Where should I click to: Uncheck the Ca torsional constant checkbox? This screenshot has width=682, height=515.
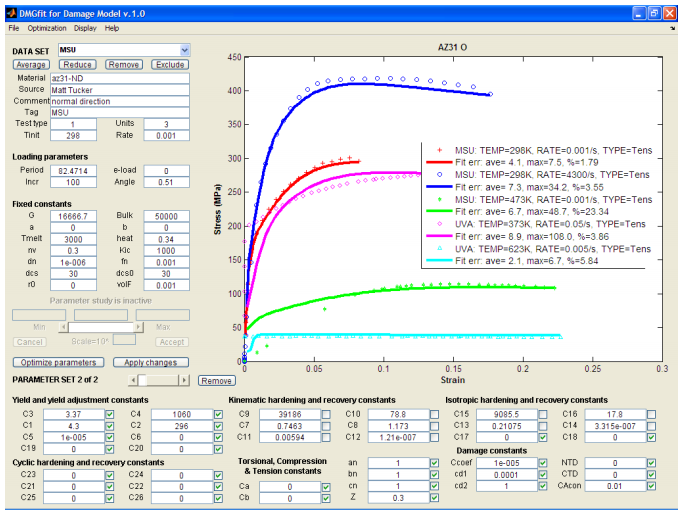[x=326, y=486]
